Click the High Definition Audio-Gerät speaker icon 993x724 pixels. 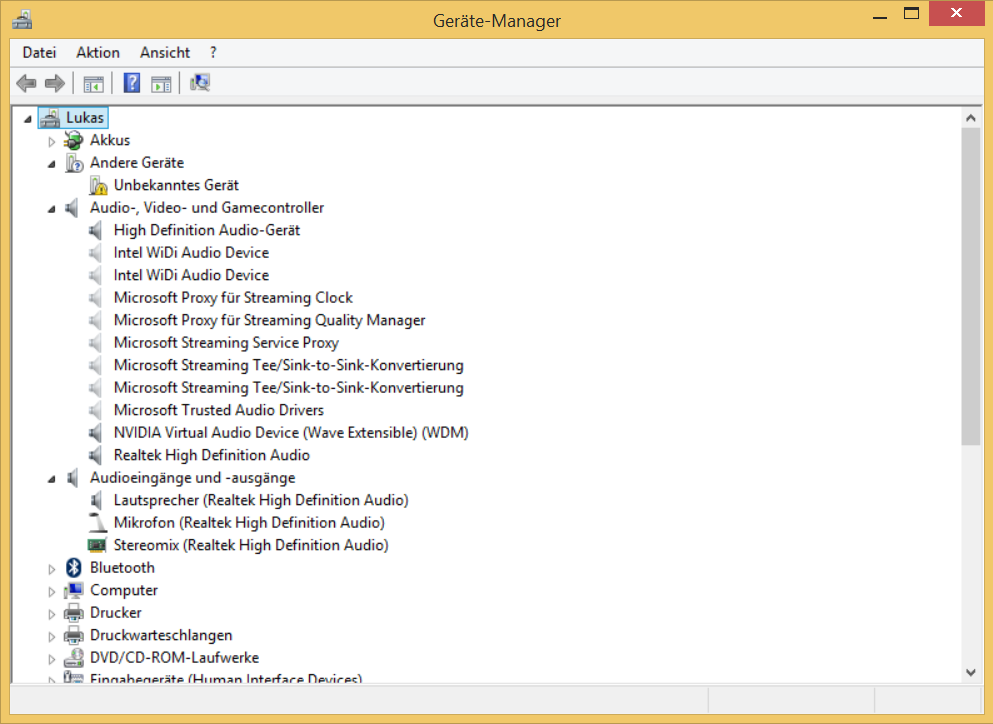coord(96,231)
